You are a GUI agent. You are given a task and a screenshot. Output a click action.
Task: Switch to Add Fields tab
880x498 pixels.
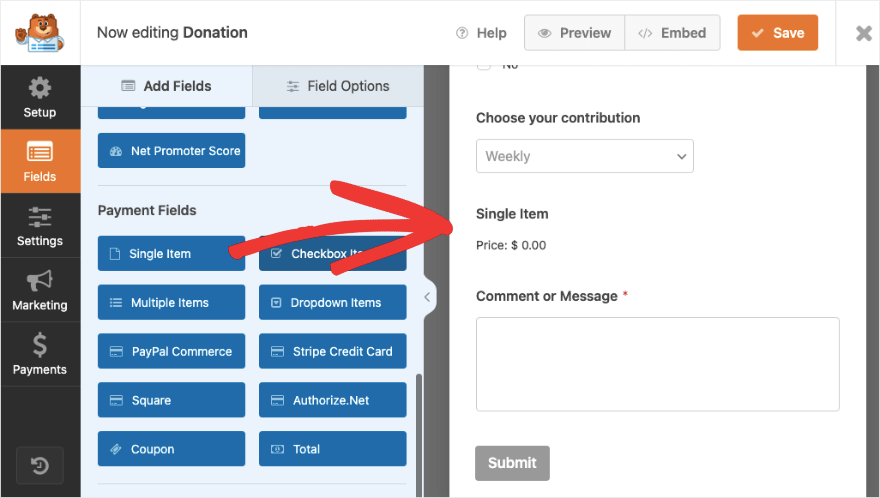(x=167, y=86)
